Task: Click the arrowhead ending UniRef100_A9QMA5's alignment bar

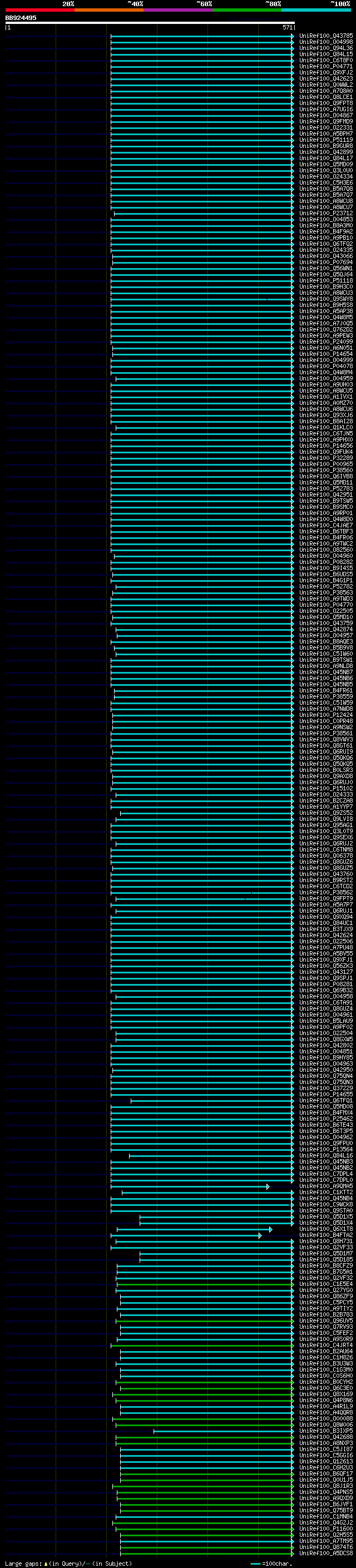Action: click(x=268, y=1186)
